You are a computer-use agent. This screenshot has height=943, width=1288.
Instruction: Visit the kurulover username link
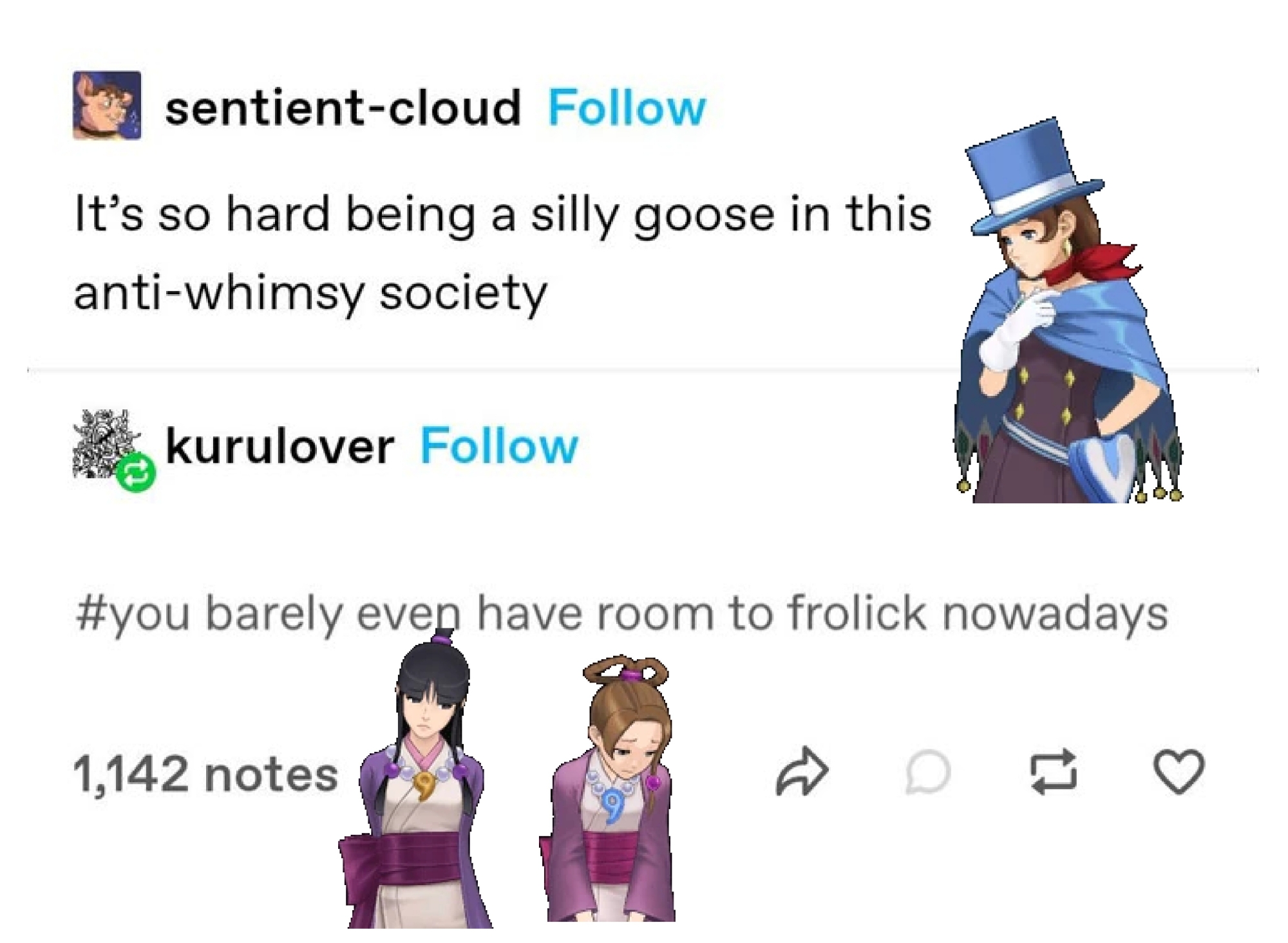[x=279, y=446]
